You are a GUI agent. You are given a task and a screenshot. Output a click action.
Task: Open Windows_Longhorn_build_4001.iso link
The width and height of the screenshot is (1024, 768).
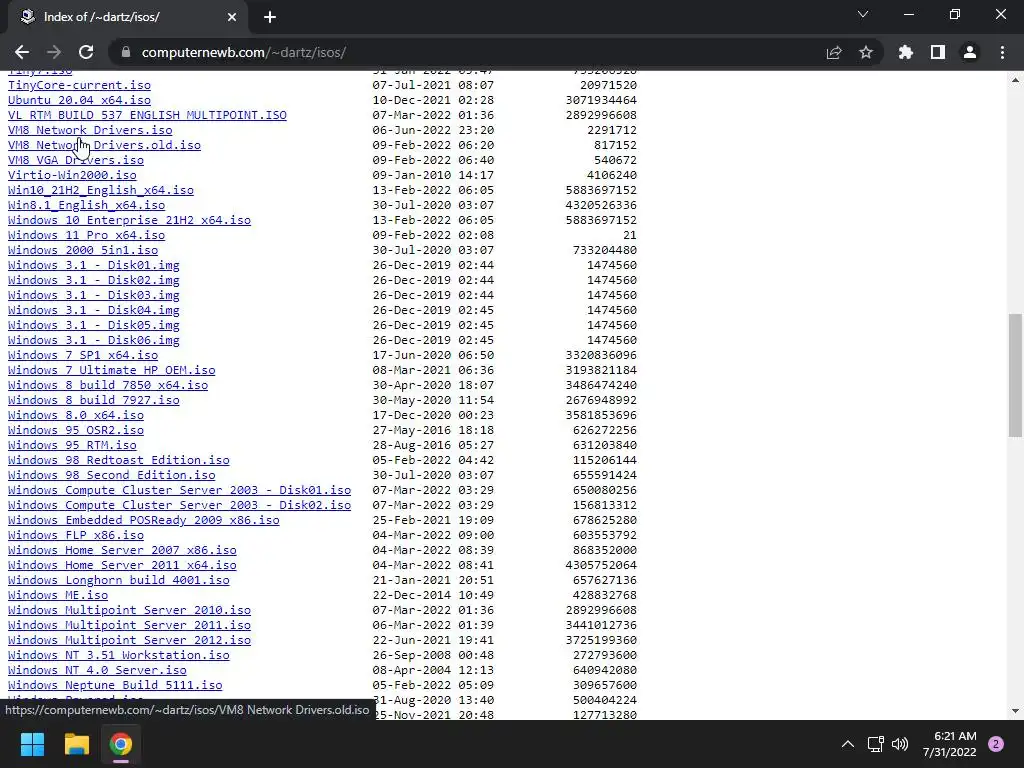(119, 581)
